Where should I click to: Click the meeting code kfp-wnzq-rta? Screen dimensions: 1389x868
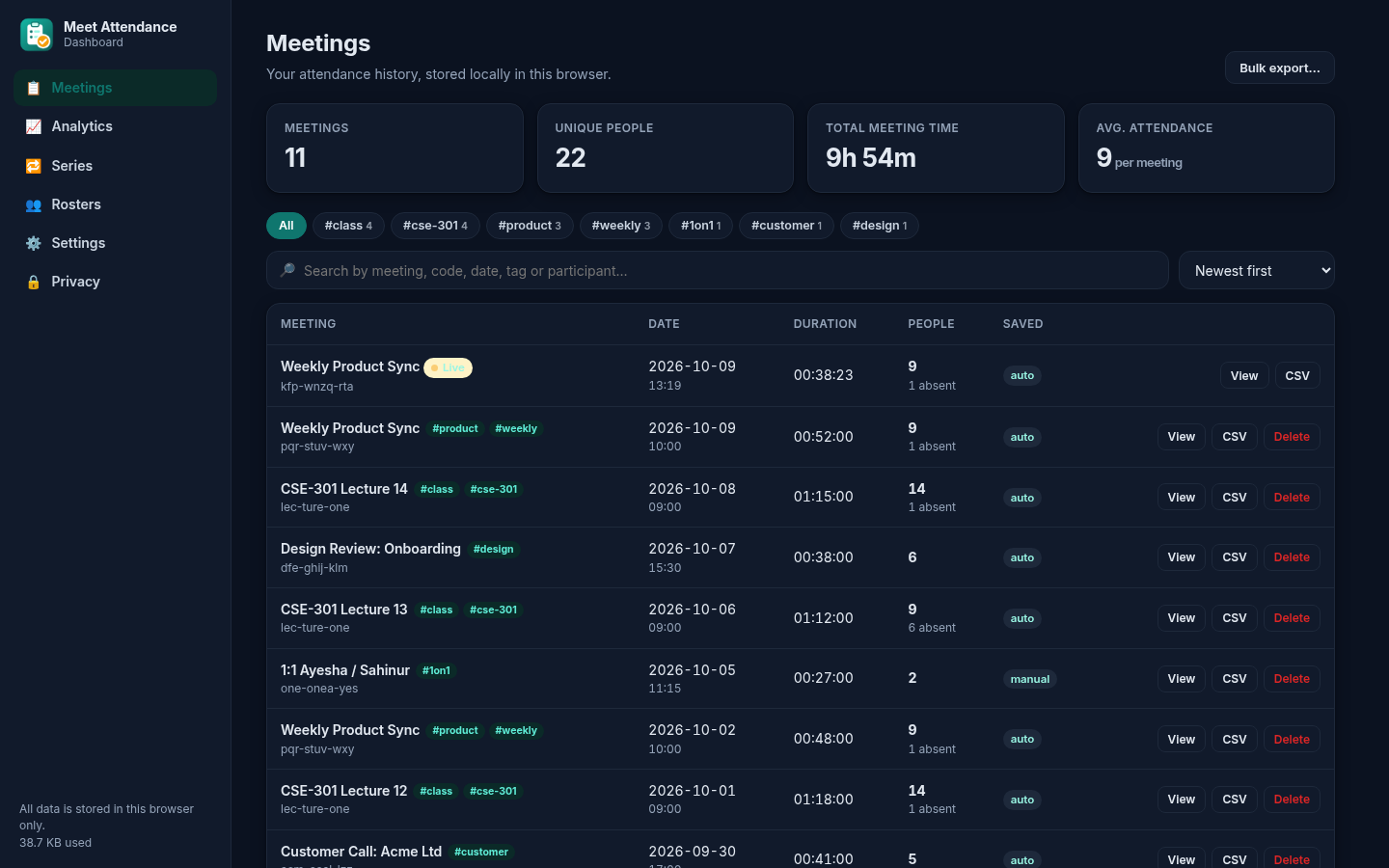pos(317,387)
